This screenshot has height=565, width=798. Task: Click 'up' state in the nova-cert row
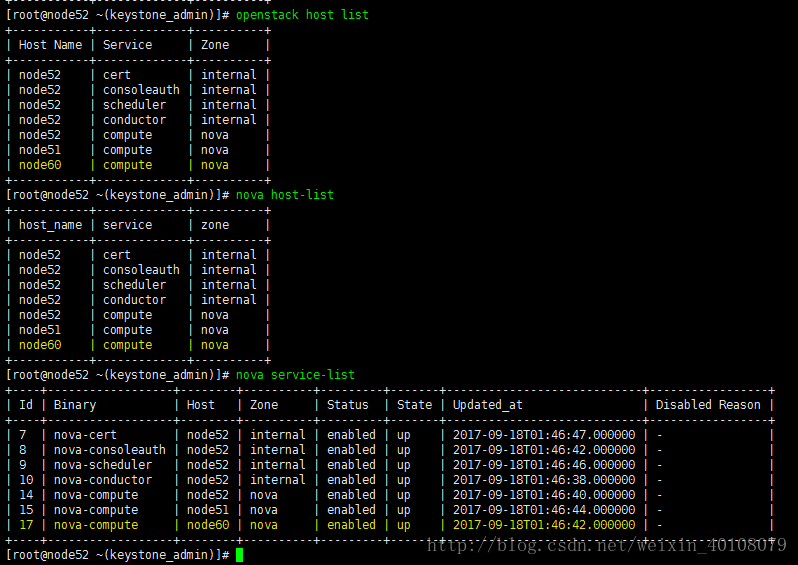(x=404, y=435)
